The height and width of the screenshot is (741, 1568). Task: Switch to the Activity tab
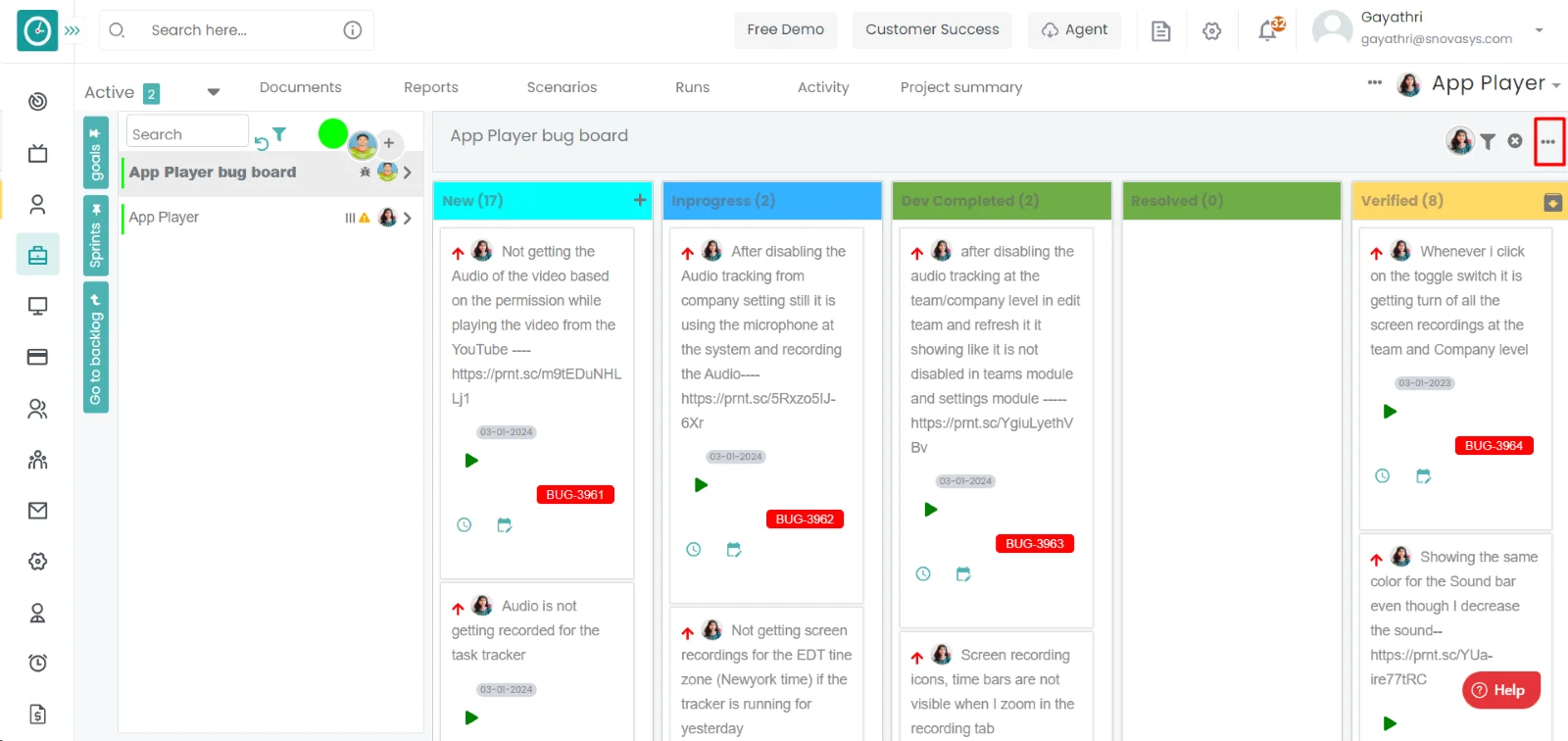point(823,87)
